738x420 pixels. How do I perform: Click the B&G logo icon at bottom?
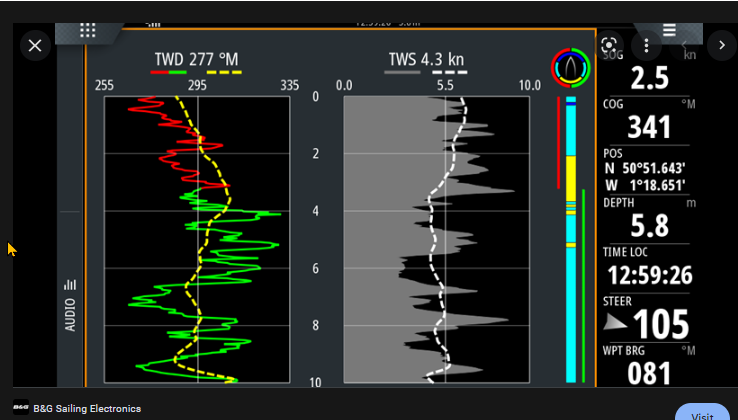[x=21, y=408]
